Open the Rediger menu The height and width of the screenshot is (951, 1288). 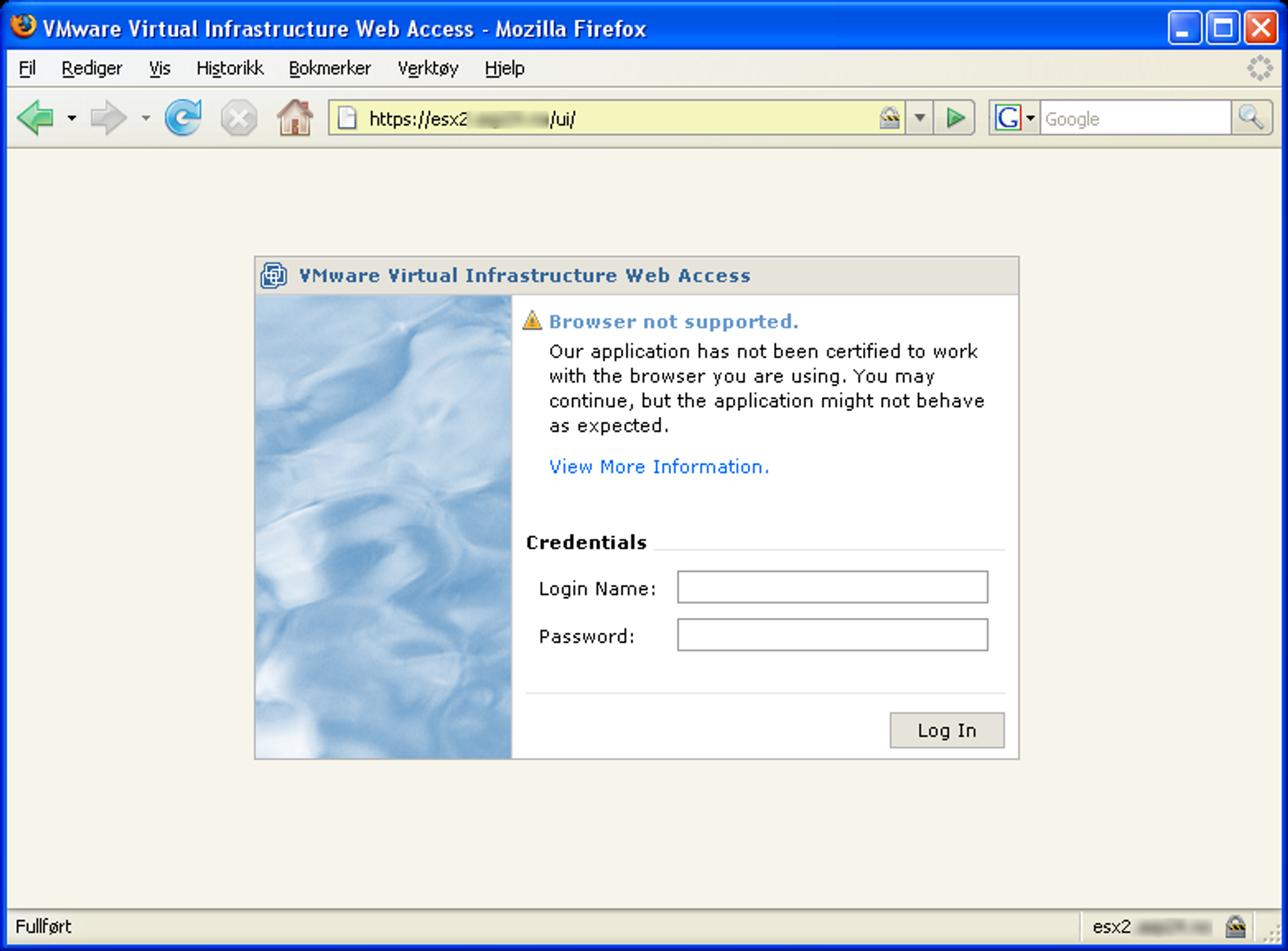pos(90,68)
